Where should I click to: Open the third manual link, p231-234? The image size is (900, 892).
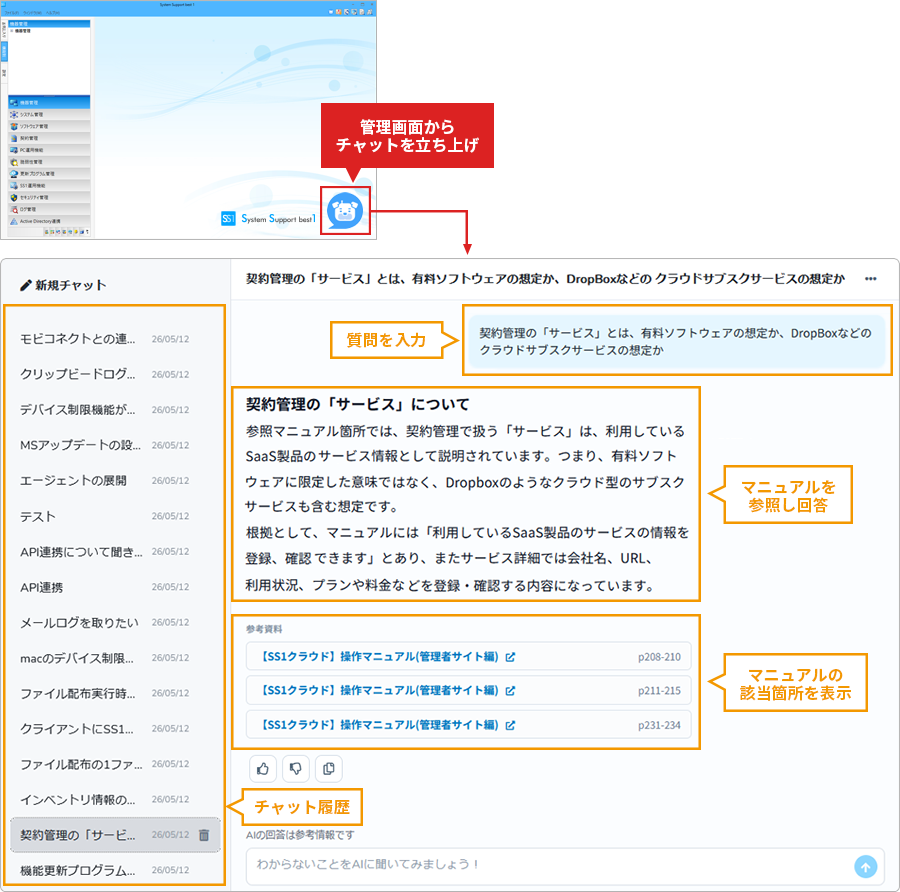[x=468, y=724]
